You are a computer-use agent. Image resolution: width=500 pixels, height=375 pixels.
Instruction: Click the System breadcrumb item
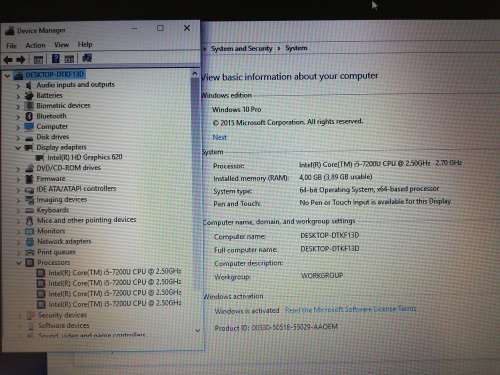296,48
